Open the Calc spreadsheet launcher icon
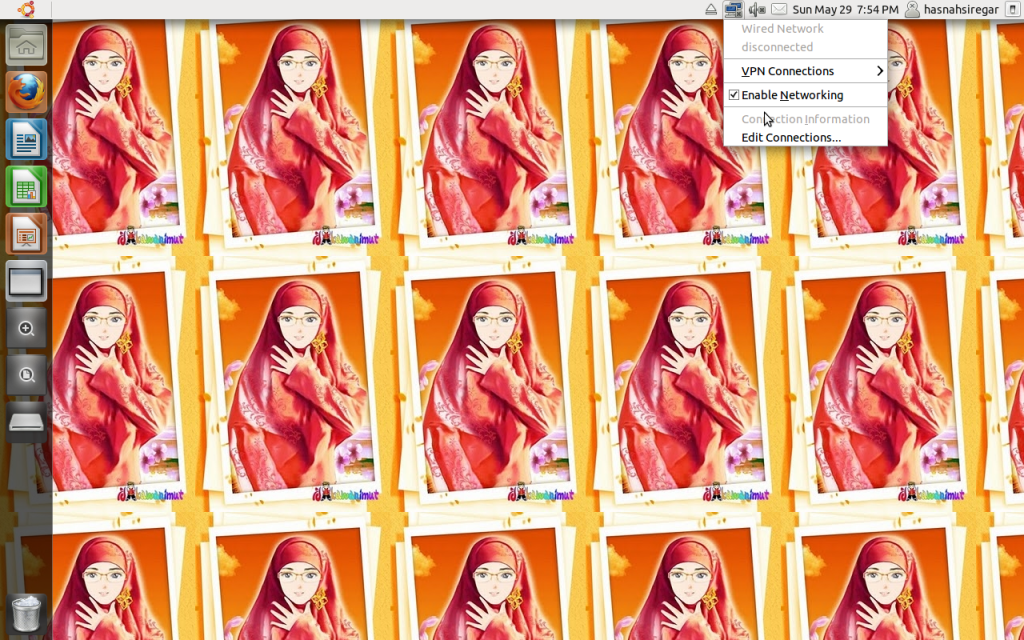 tap(26, 187)
